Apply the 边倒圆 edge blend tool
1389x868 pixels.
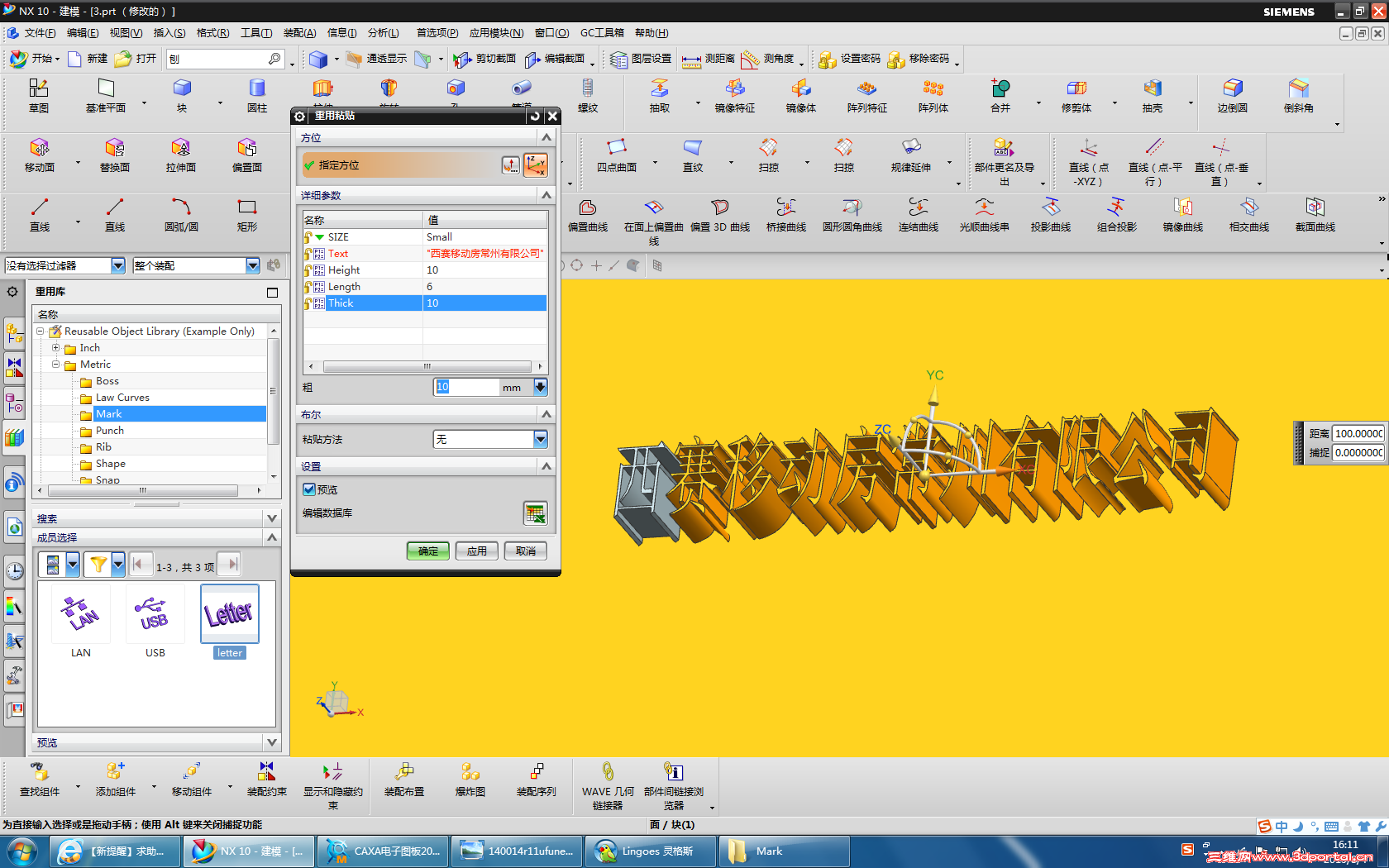pyautogui.click(x=1233, y=96)
